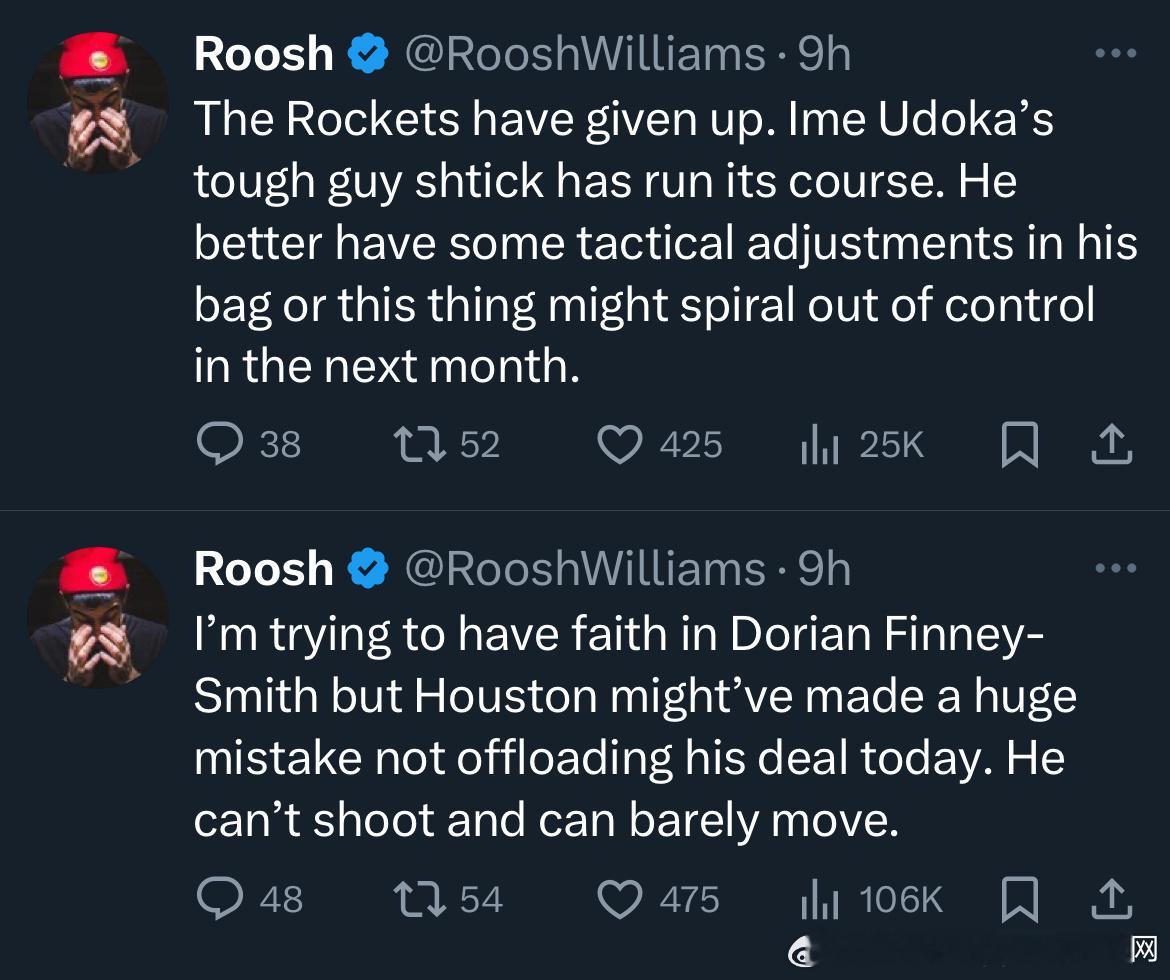Image resolution: width=1170 pixels, height=980 pixels.
Task: Open the 9h timestamp of the first tweet
Action: [824, 54]
